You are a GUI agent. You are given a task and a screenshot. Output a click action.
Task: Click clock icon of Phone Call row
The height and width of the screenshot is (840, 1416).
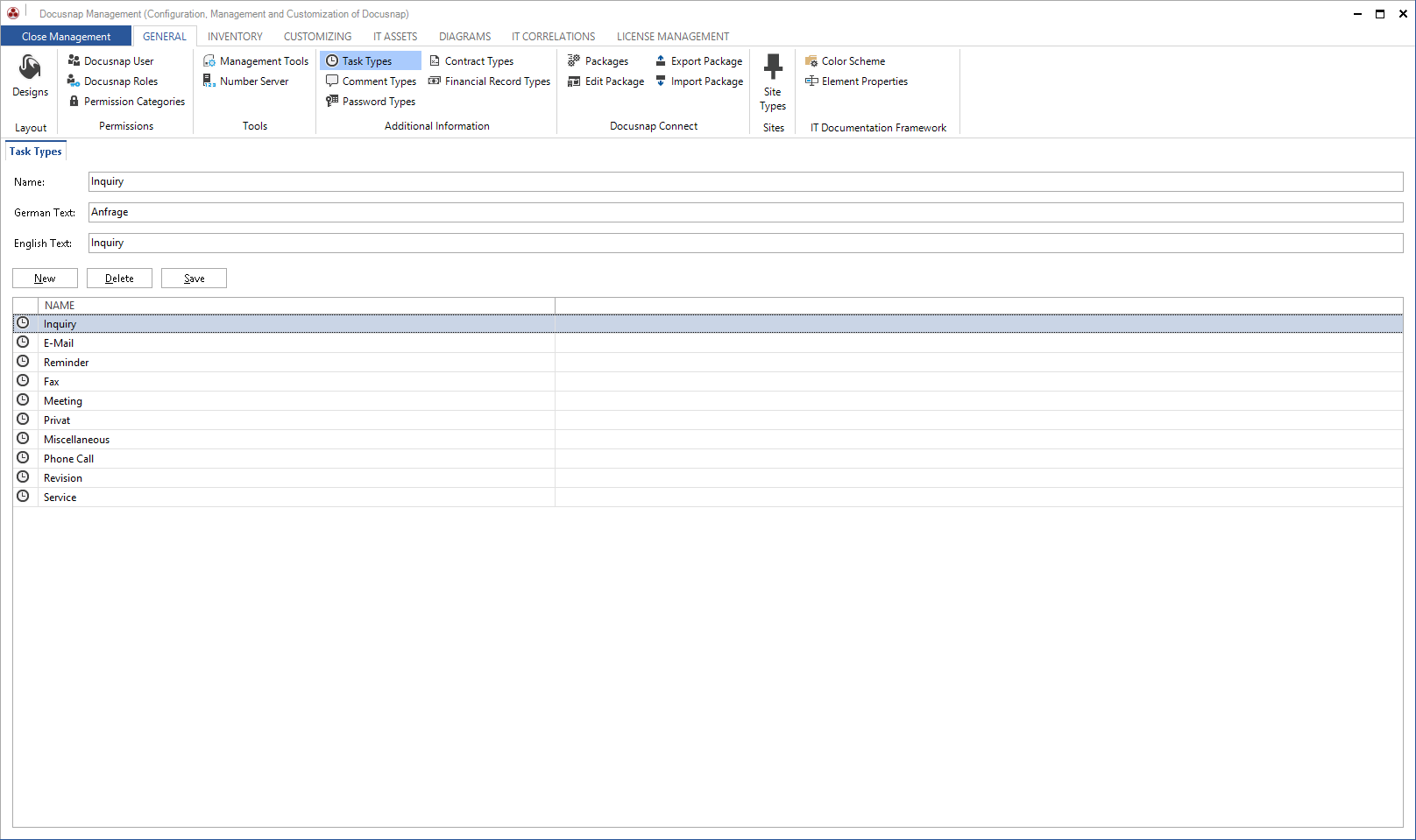click(24, 458)
